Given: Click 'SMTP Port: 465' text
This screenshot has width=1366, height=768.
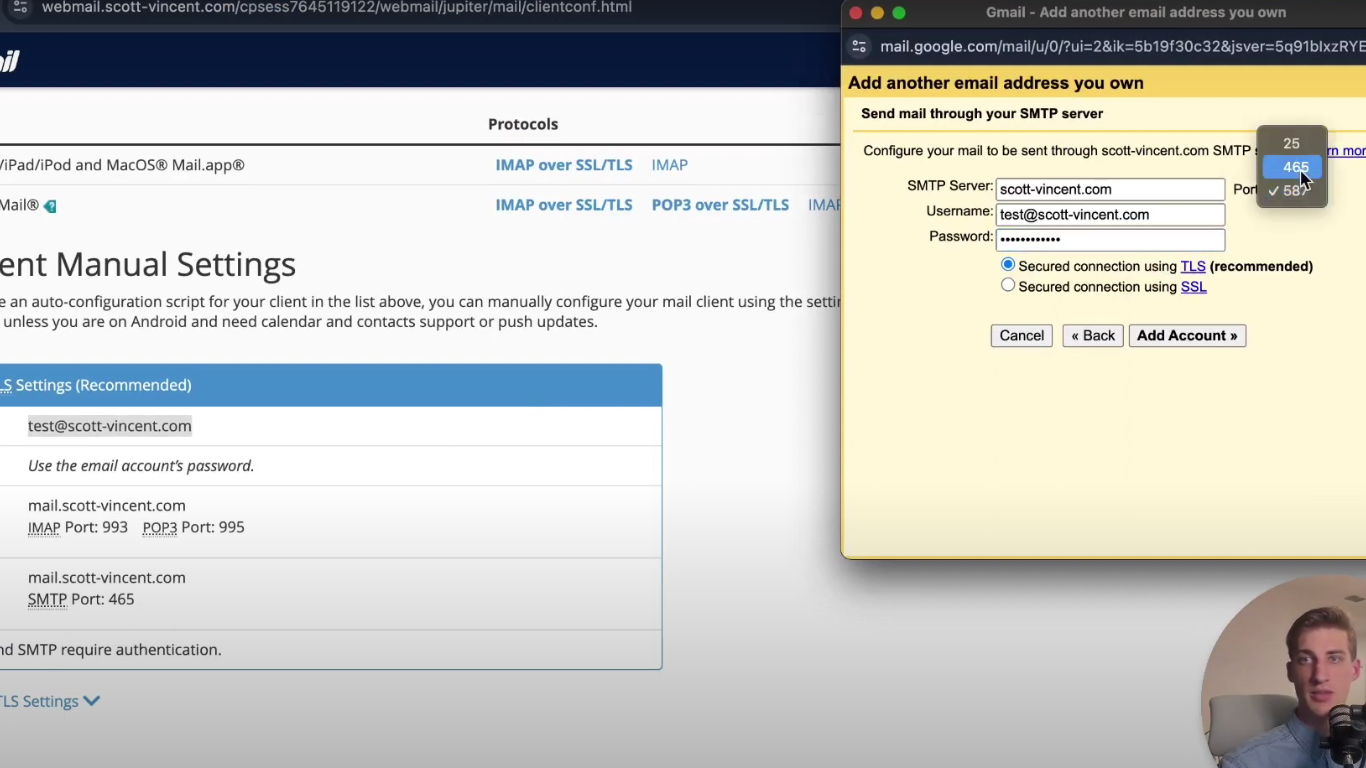Looking at the screenshot, I should (81, 599).
